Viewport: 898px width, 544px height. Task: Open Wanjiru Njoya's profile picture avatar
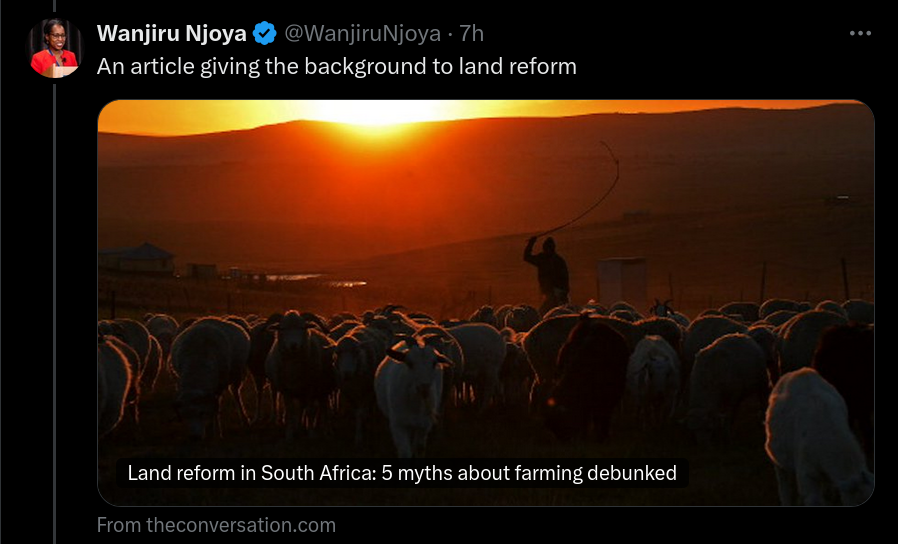pyautogui.click(x=54, y=49)
